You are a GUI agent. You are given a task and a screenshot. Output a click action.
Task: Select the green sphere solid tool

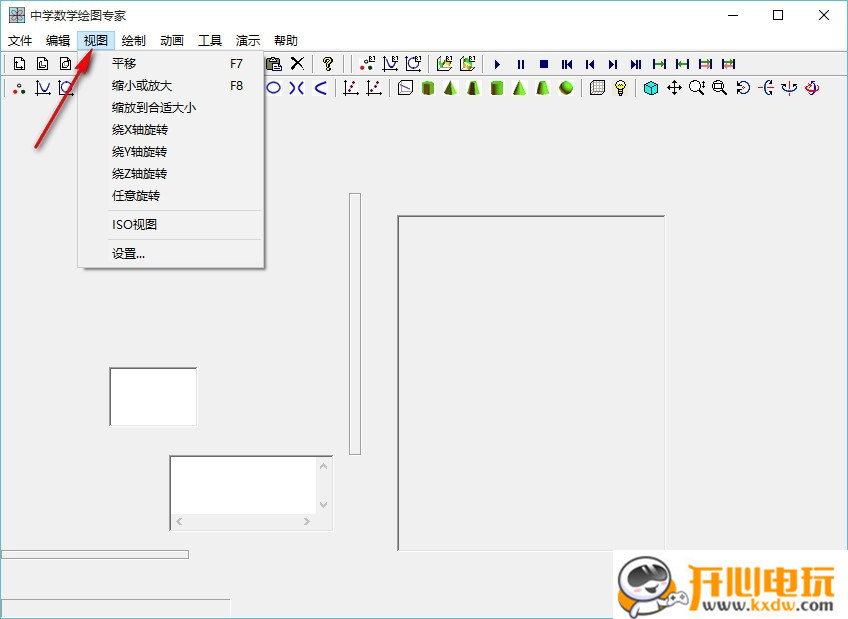[566, 88]
